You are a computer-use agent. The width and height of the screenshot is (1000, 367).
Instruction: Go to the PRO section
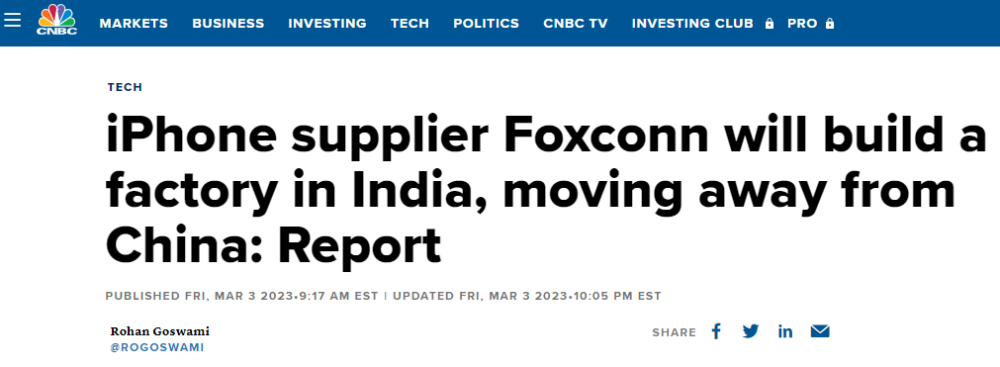pos(802,24)
